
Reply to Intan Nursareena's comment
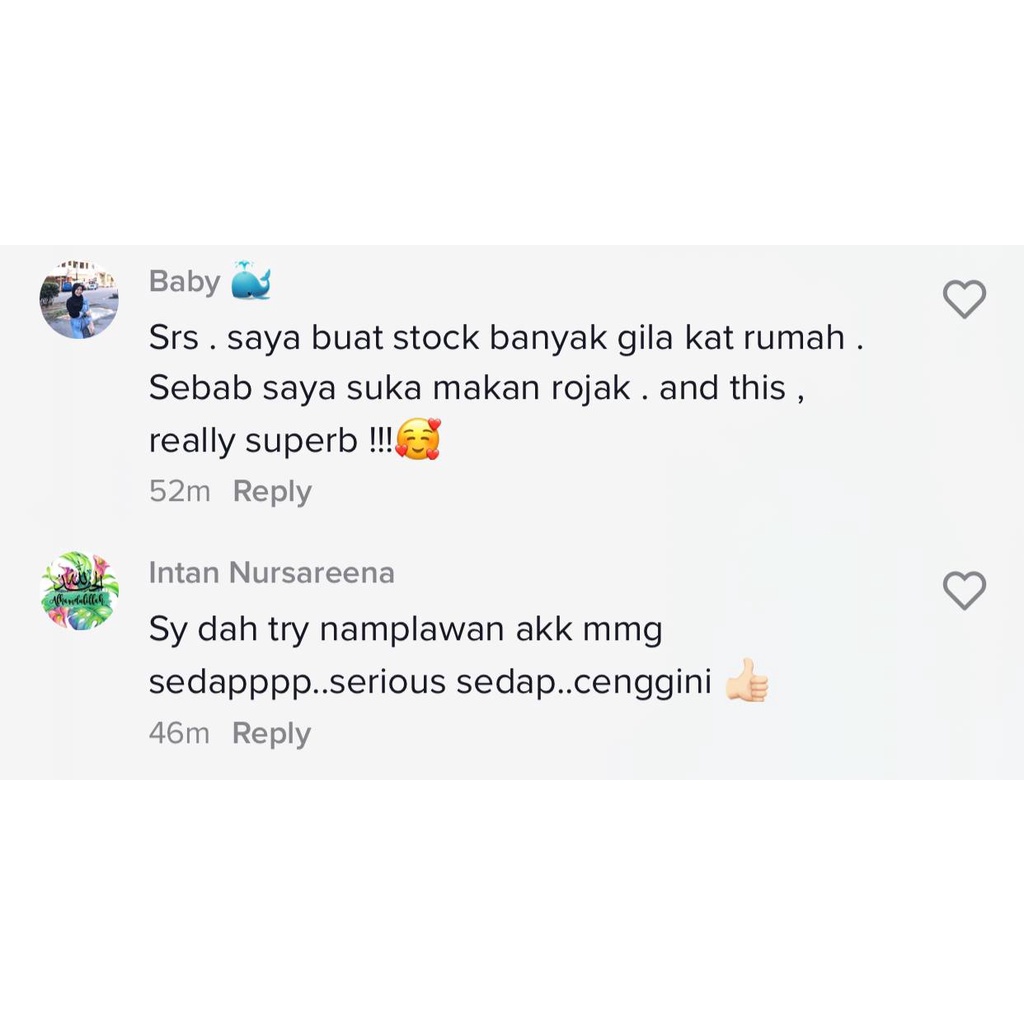click(272, 733)
